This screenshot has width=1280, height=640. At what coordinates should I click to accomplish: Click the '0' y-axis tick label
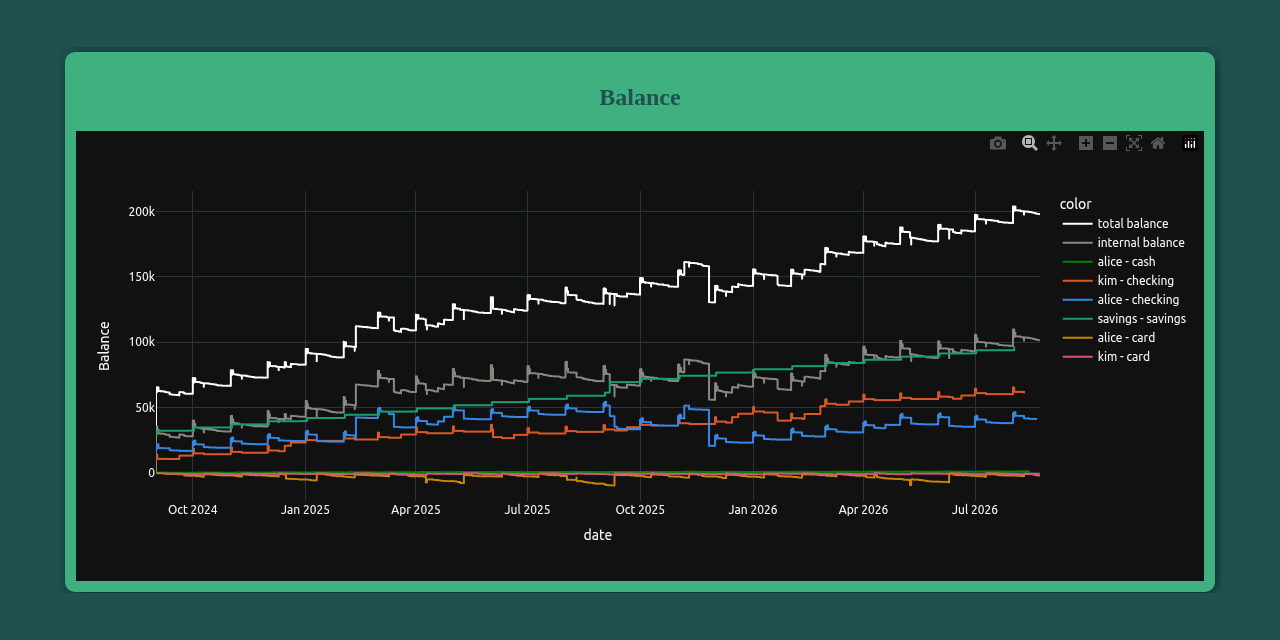pyautogui.click(x=152, y=473)
